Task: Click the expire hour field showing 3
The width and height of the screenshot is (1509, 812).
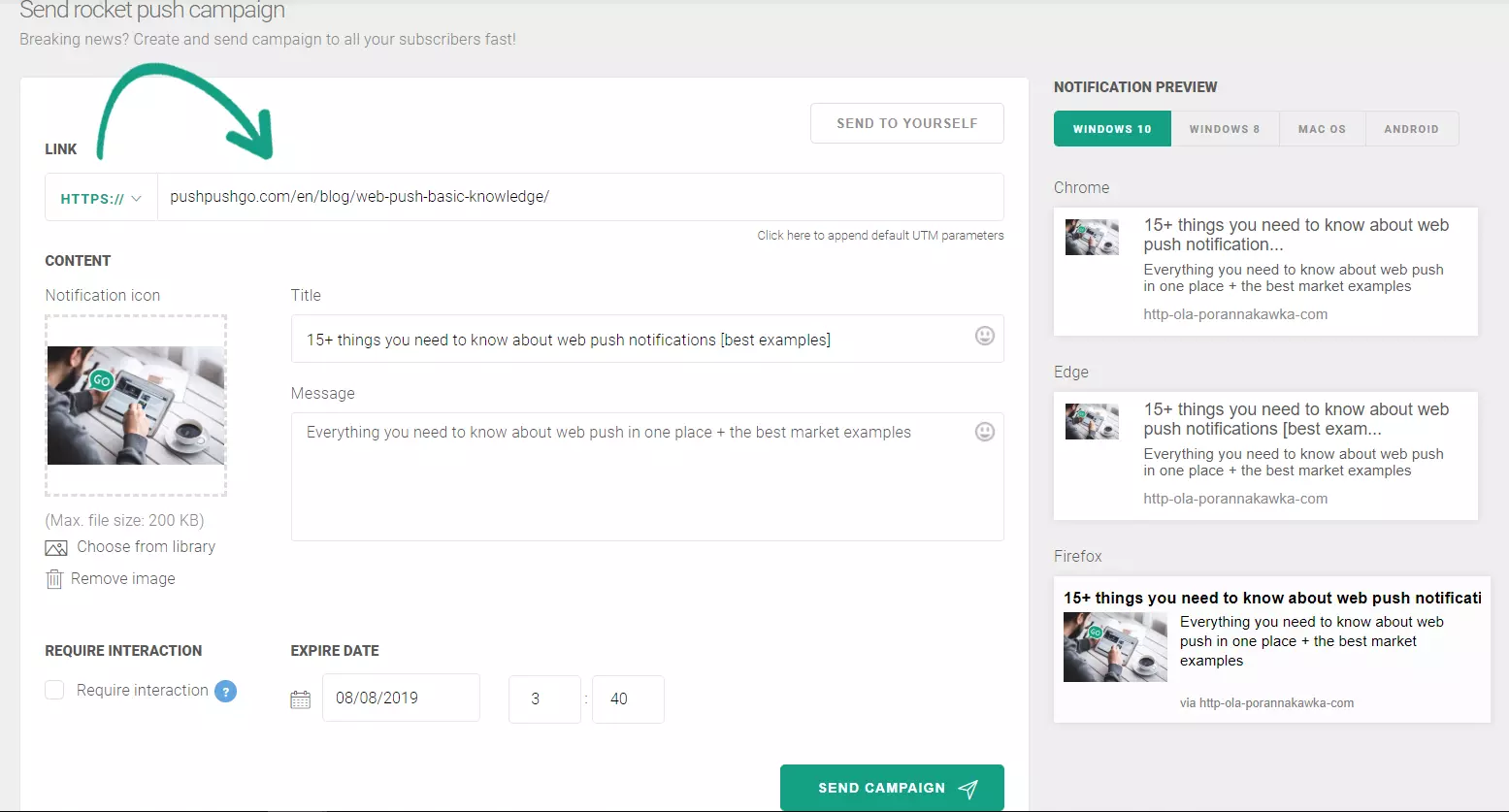Action: tap(544, 699)
